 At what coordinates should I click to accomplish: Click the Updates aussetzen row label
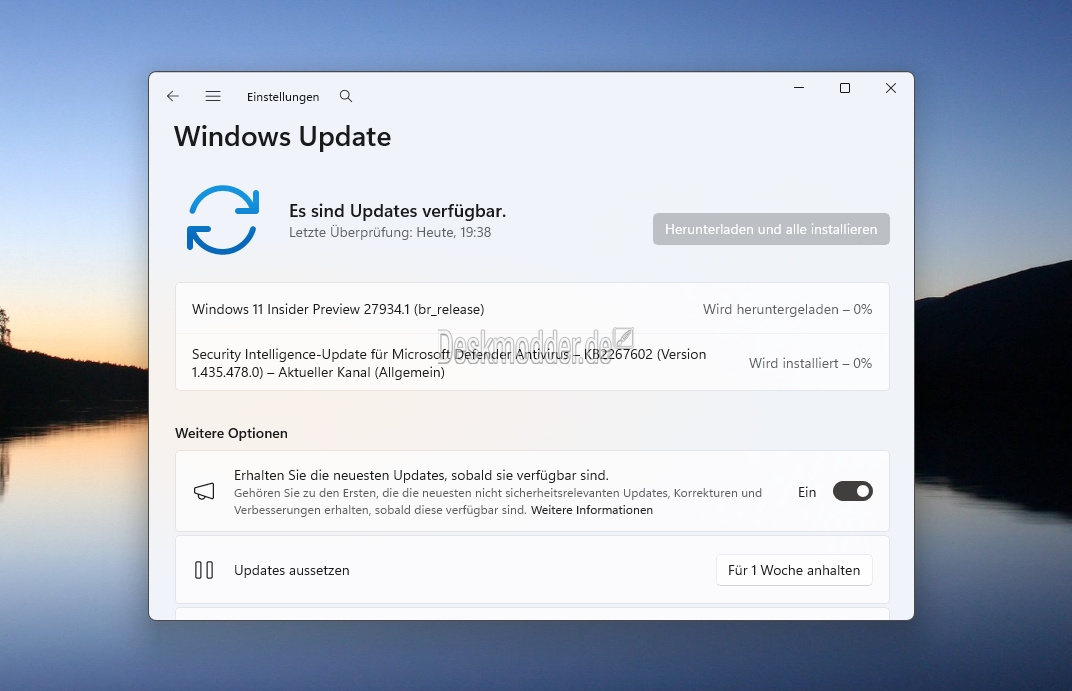click(x=291, y=570)
